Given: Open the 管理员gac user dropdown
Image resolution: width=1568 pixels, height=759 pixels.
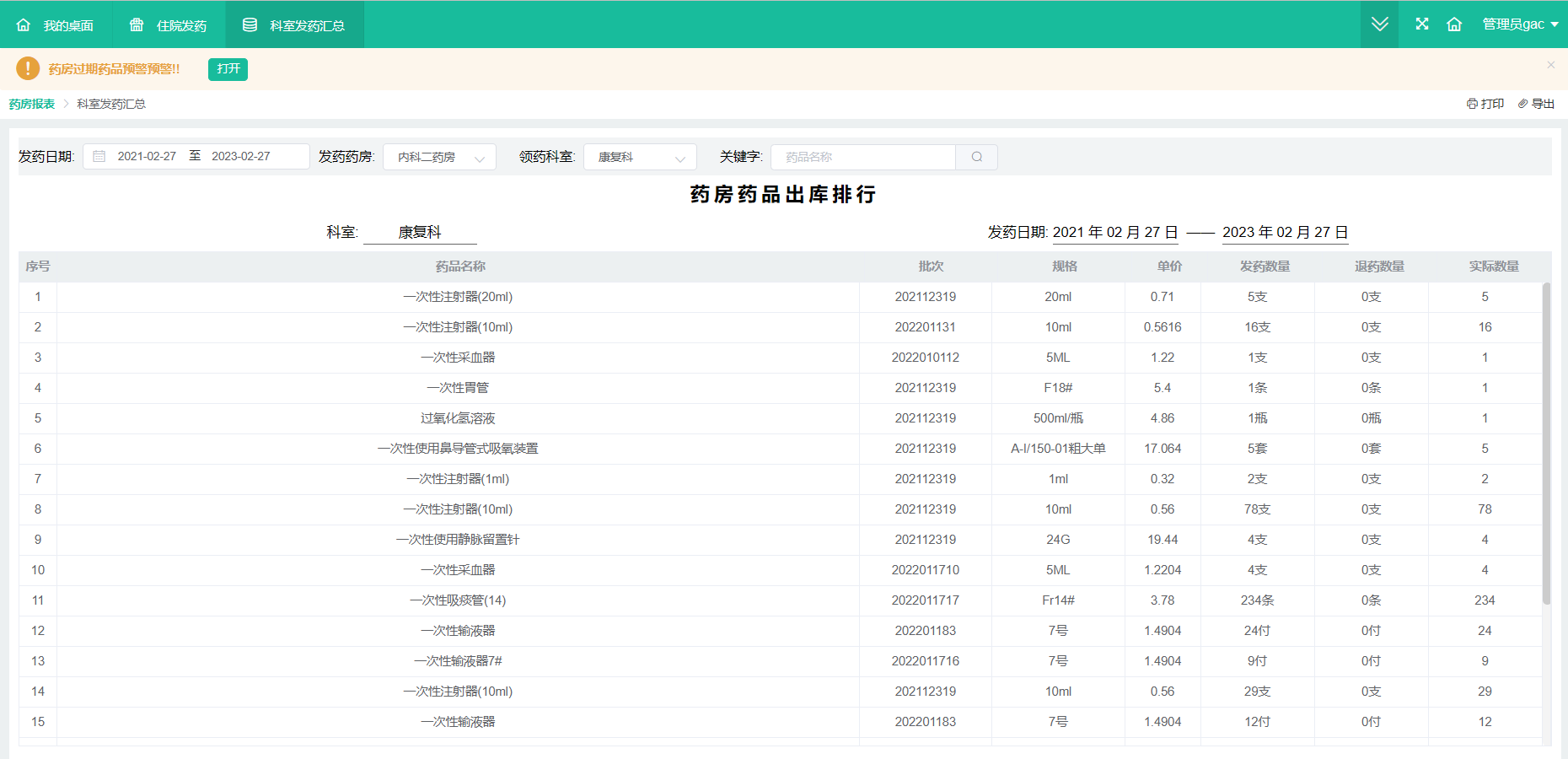Looking at the screenshot, I should point(1520,24).
